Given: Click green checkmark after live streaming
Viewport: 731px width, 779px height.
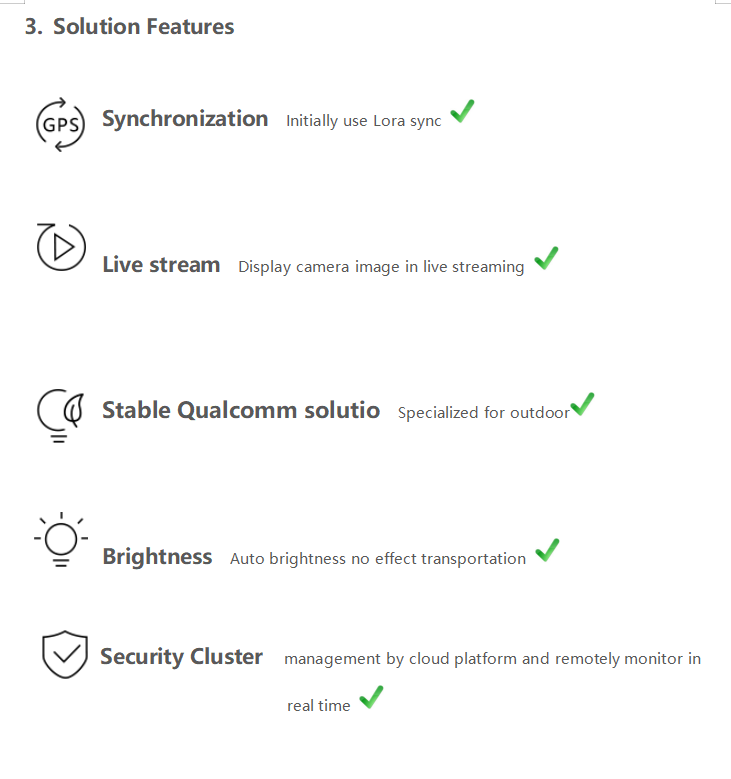Looking at the screenshot, I should pyautogui.click(x=546, y=258).
